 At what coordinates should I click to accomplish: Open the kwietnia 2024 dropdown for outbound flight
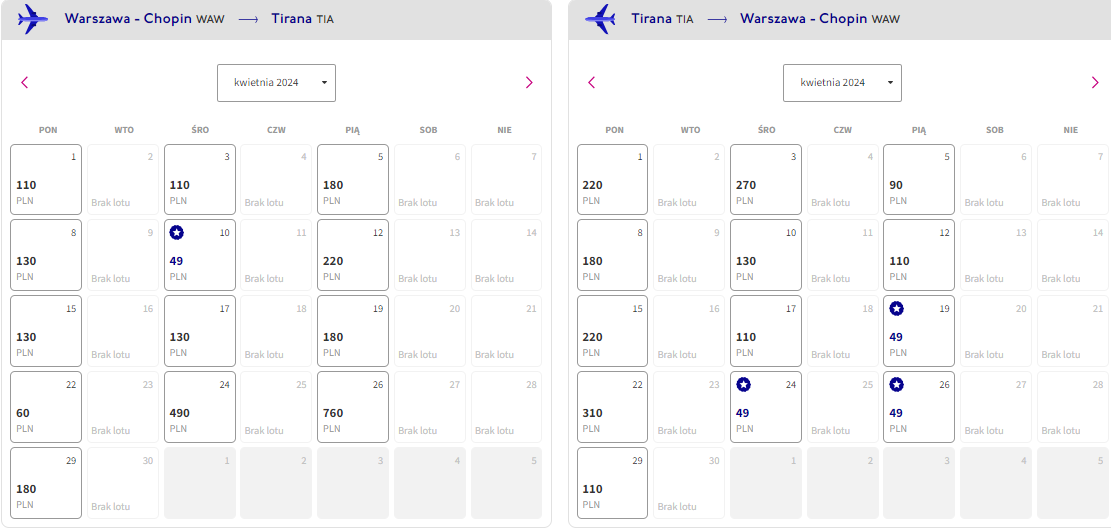[276, 83]
